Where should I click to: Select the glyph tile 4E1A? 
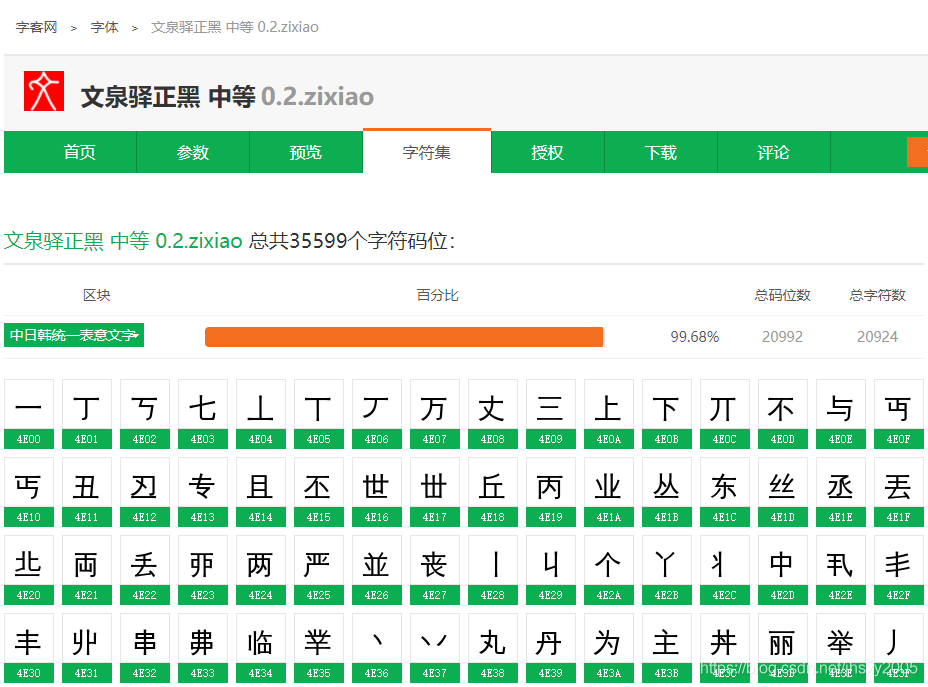[608, 492]
